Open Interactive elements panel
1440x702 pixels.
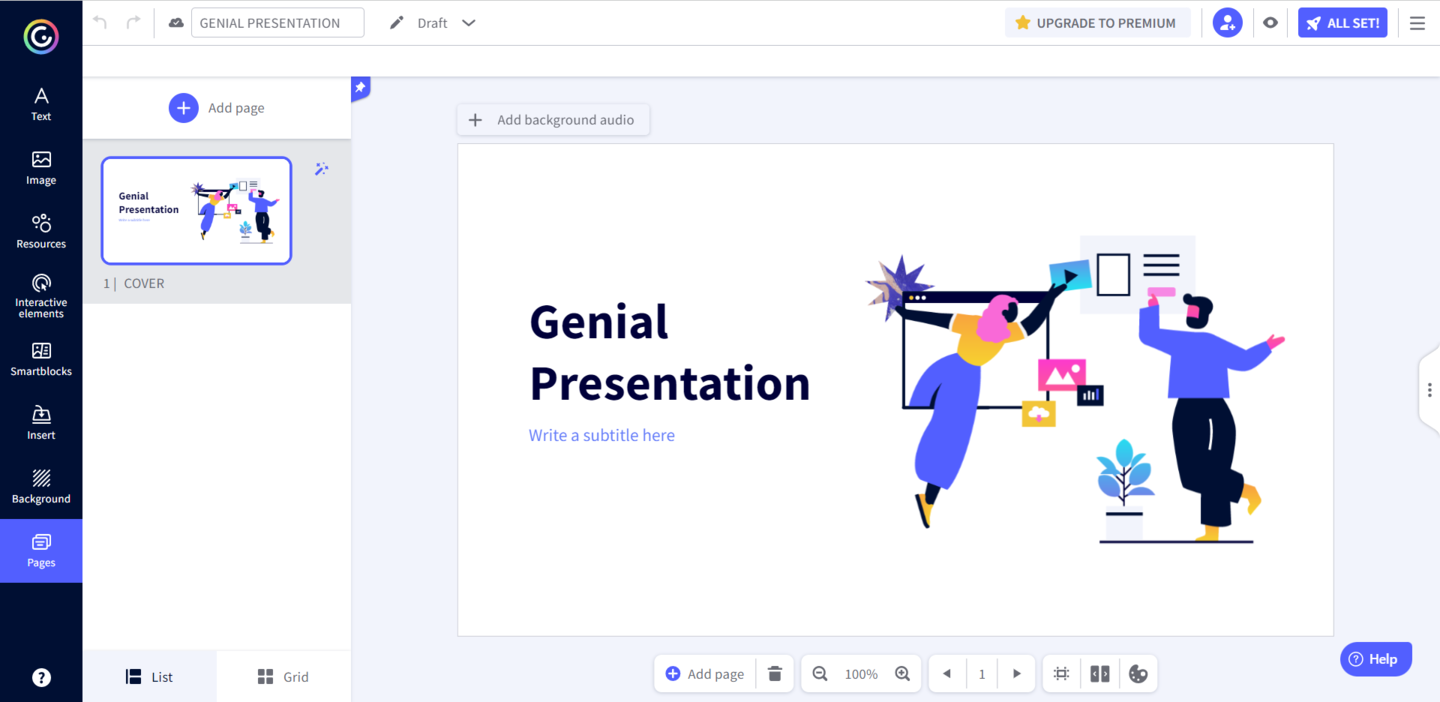pos(41,295)
